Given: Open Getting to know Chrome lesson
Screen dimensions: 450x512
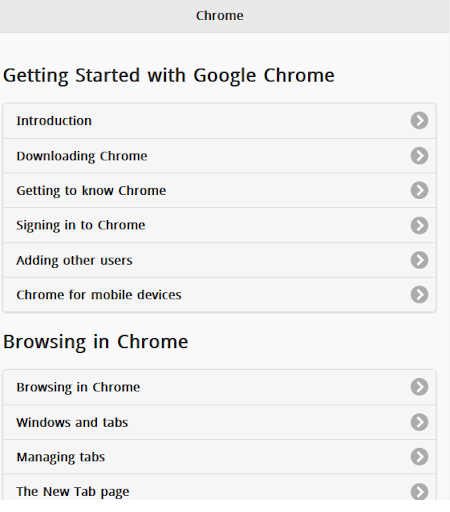Looking at the screenshot, I should (x=219, y=190).
